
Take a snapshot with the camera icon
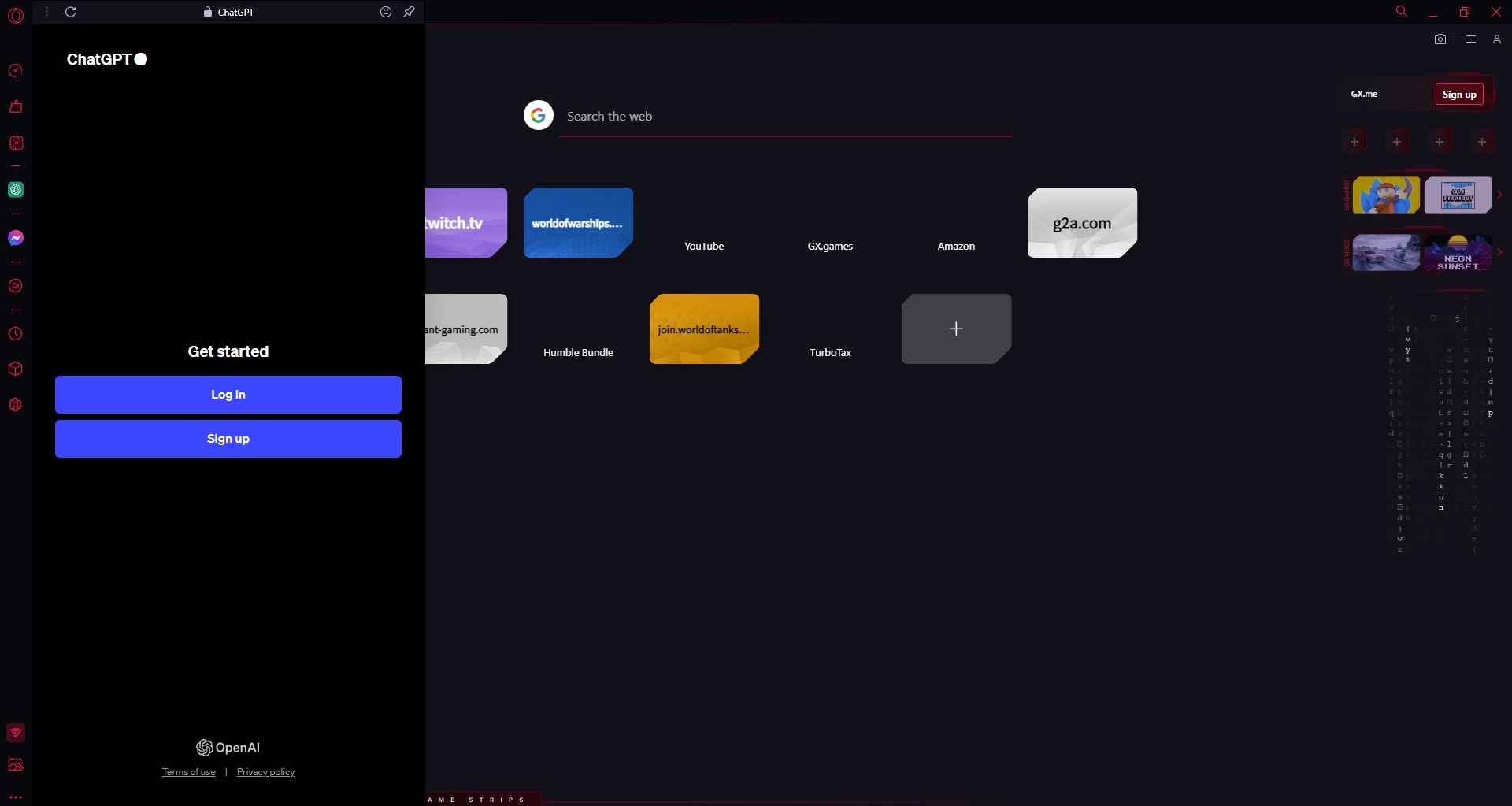coord(1440,39)
